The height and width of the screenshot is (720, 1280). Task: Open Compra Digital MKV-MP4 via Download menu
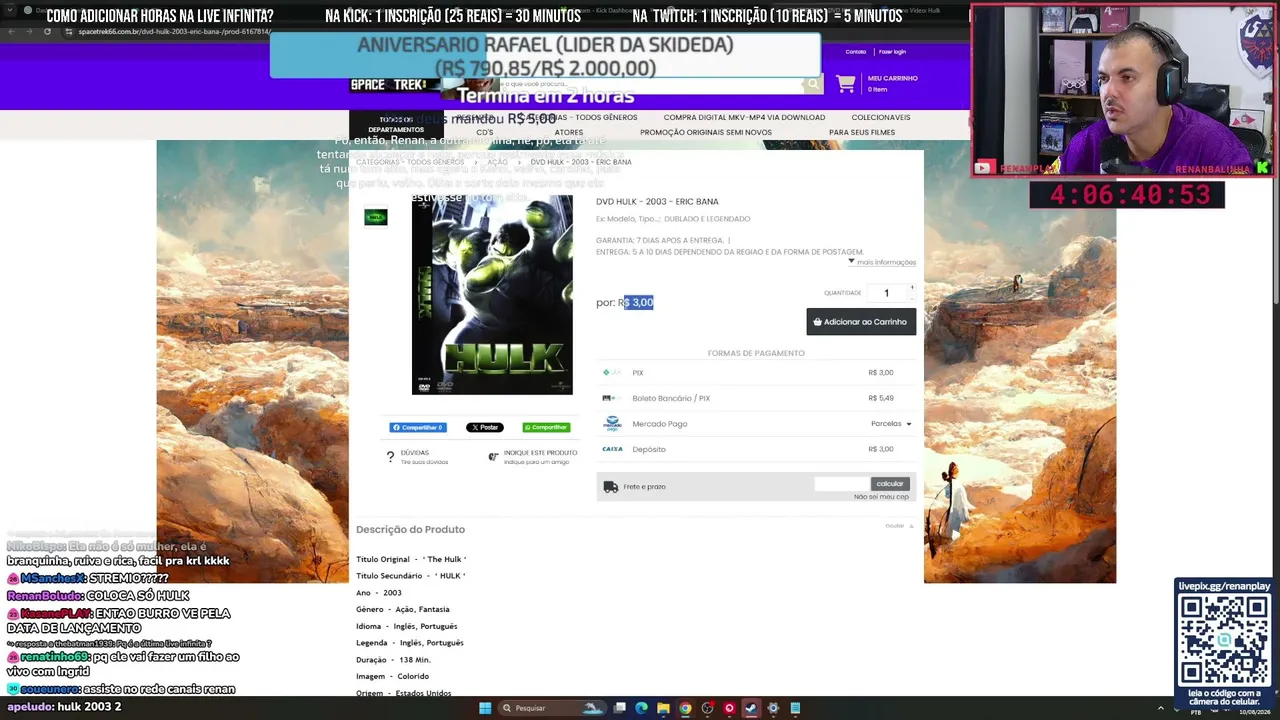[744, 118]
